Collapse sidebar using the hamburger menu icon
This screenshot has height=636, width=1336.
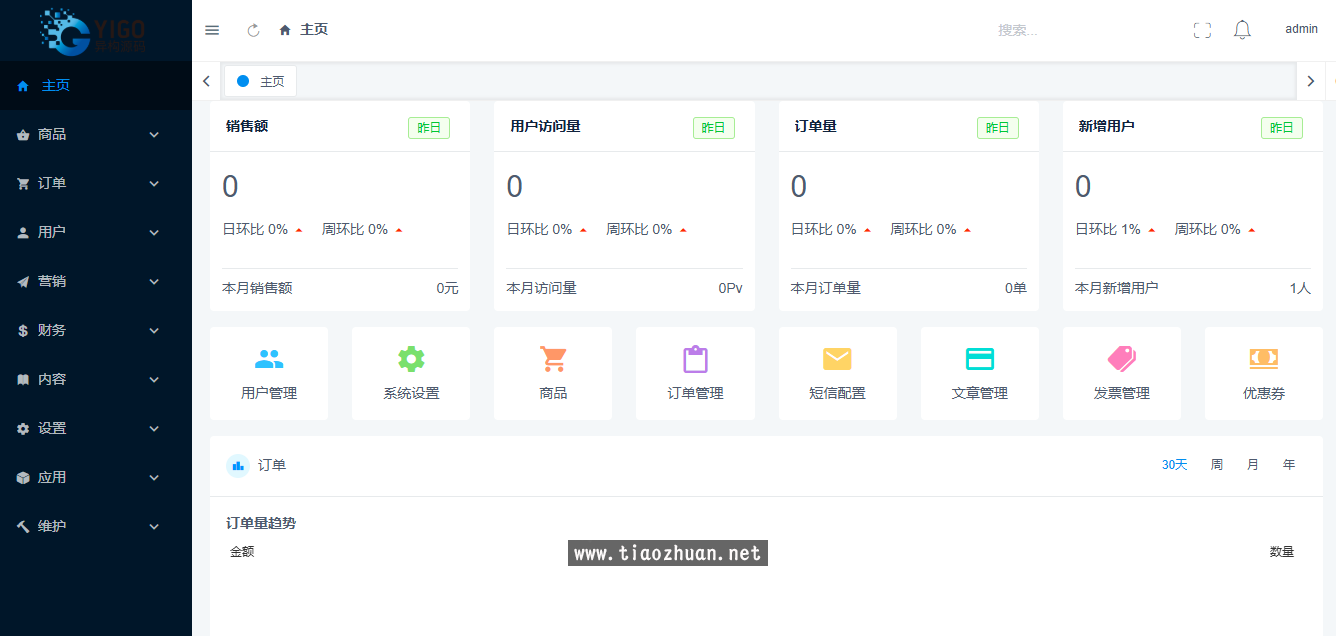[212, 30]
